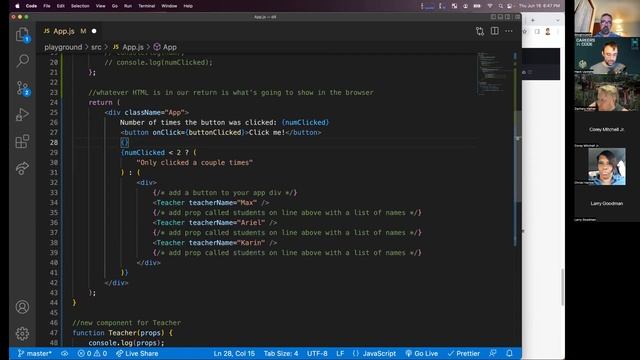Split the editor to the right
640x360 pixels.
[495, 31]
